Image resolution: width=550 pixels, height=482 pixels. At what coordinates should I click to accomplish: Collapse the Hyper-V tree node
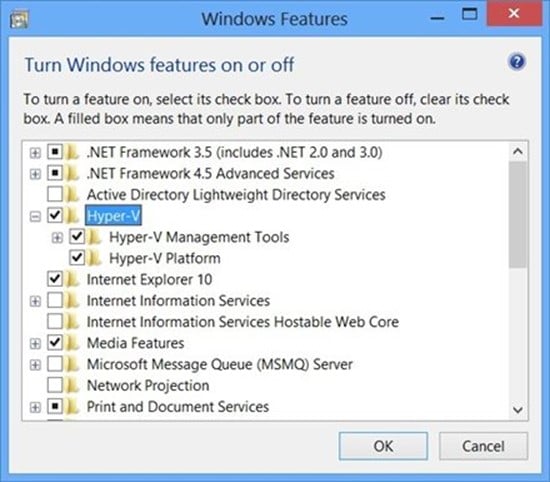(35, 217)
